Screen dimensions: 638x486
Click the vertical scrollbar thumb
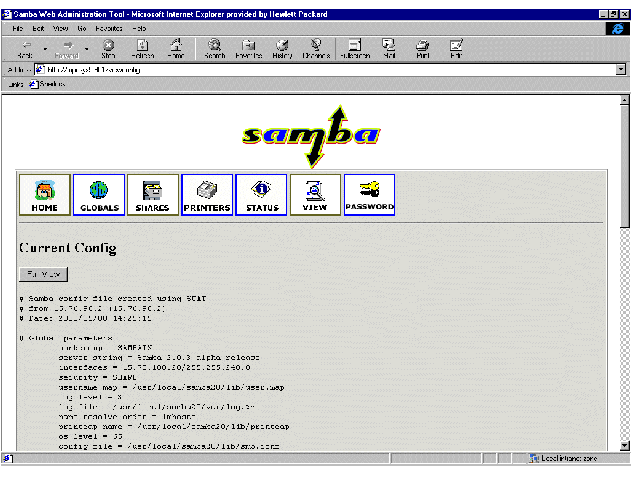pyautogui.click(x=625, y=166)
